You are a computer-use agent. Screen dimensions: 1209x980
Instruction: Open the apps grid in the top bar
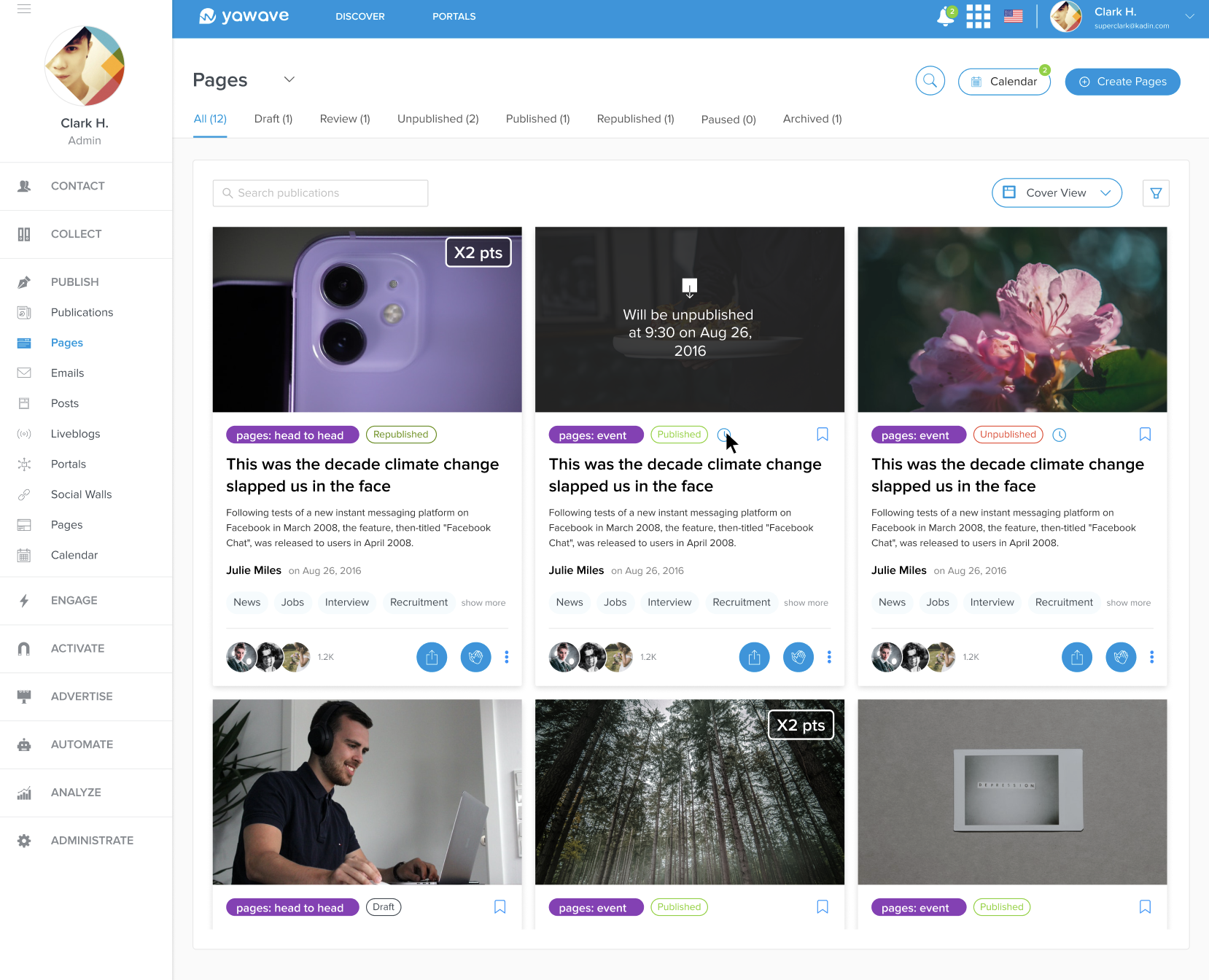[978, 16]
